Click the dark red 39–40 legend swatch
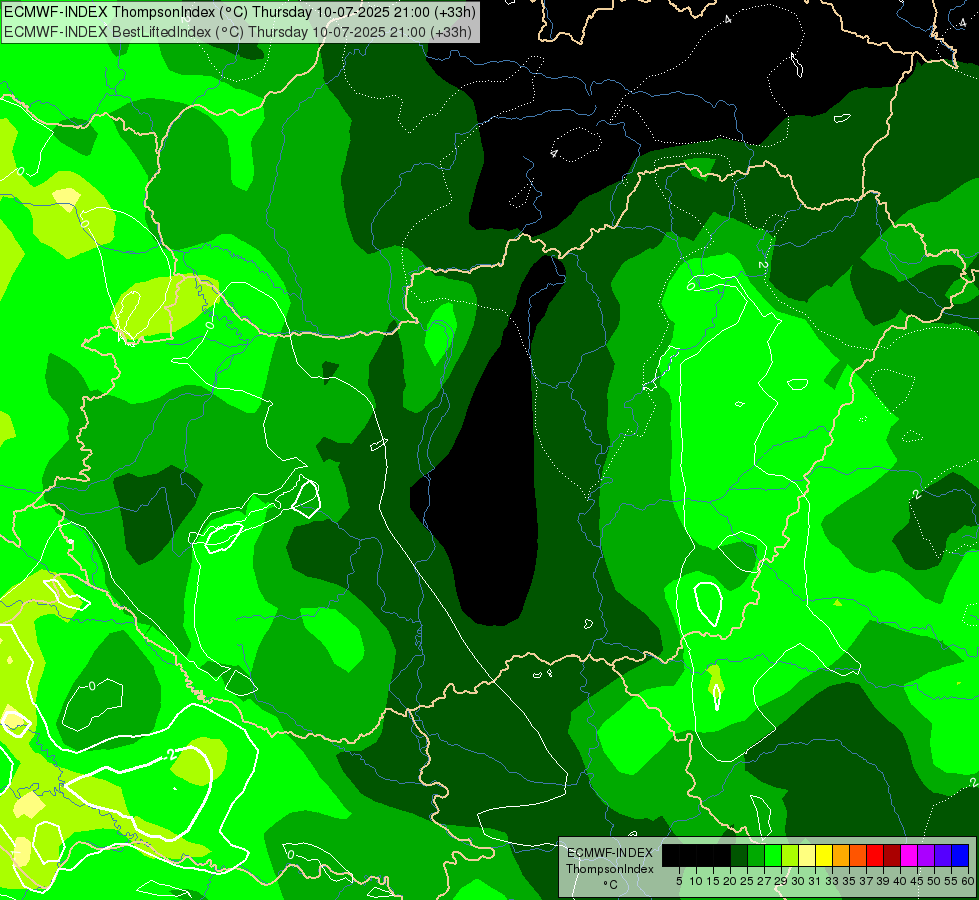This screenshot has width=979, height=900. [892, 855]
